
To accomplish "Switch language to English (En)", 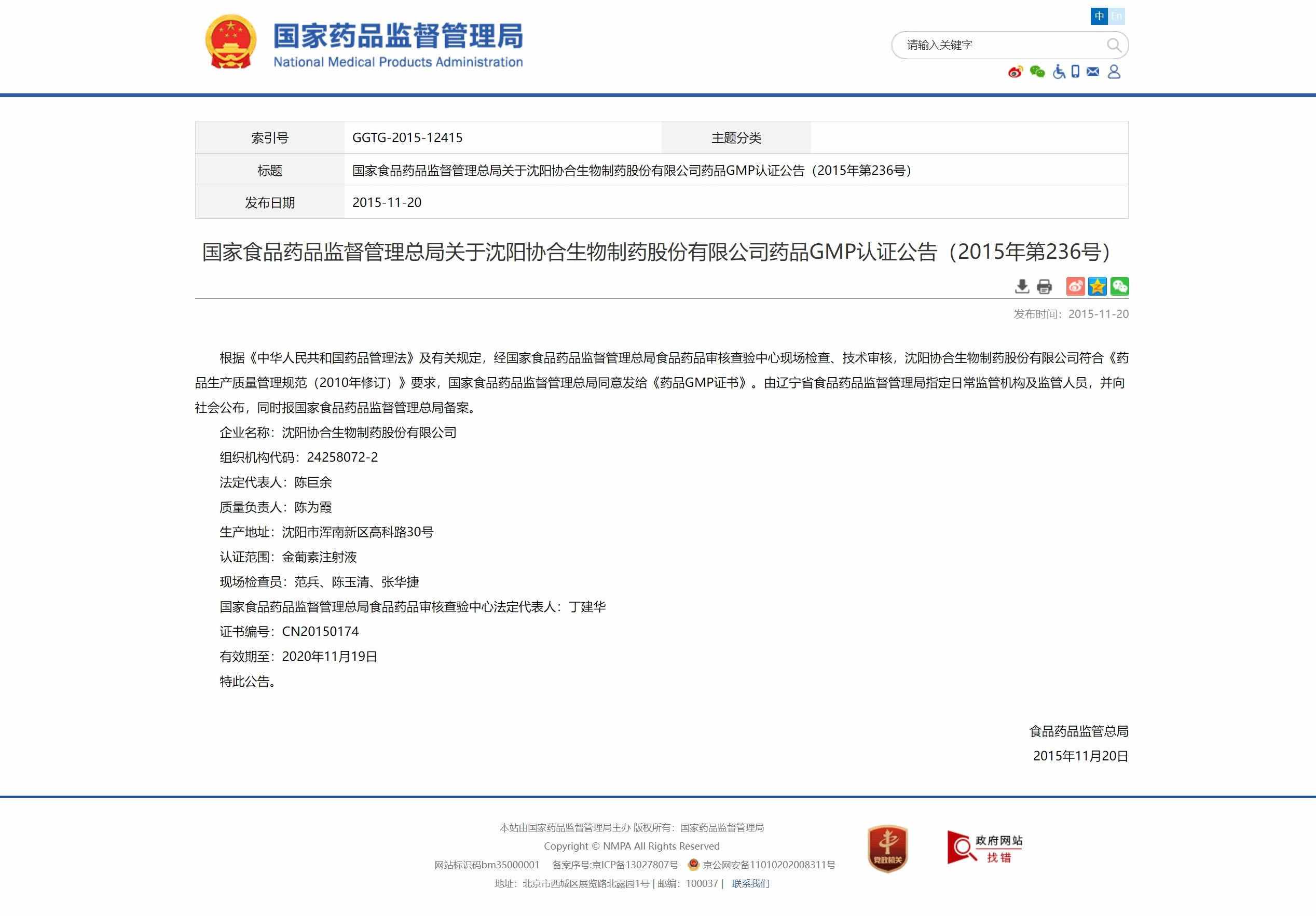I will click(x=1116, y=16).
